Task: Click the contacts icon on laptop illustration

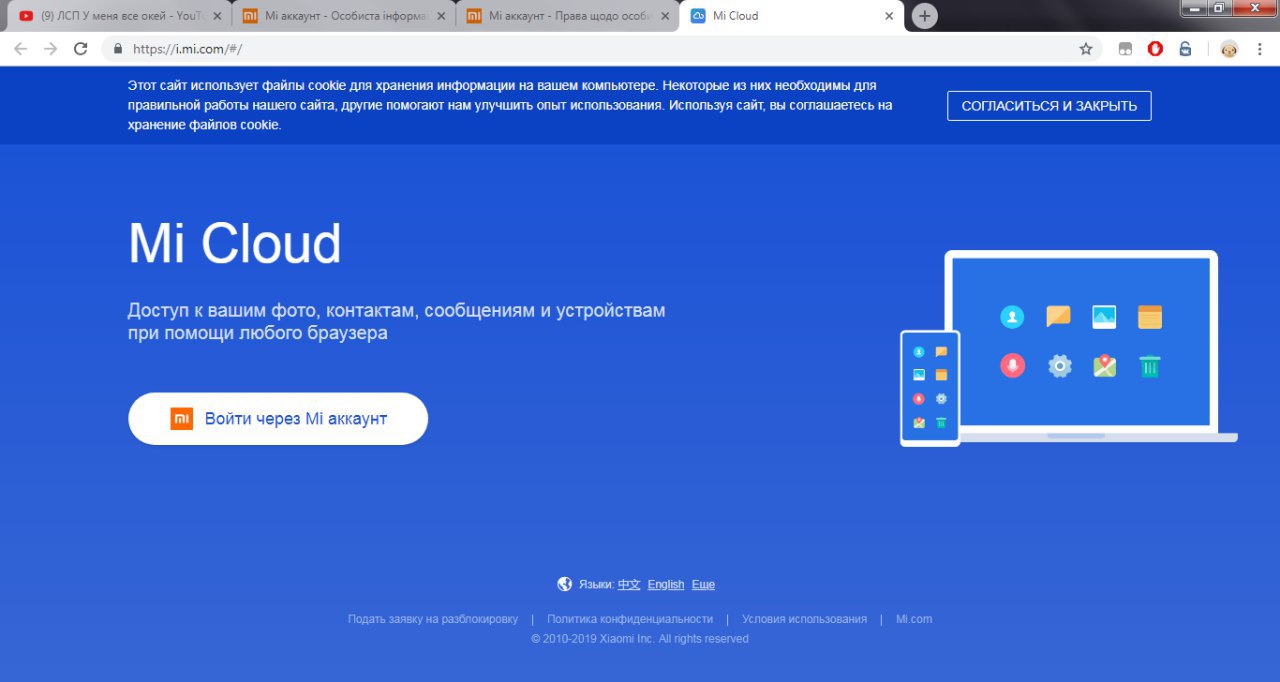Action: pyautogui.click(x=1012, y=317)
